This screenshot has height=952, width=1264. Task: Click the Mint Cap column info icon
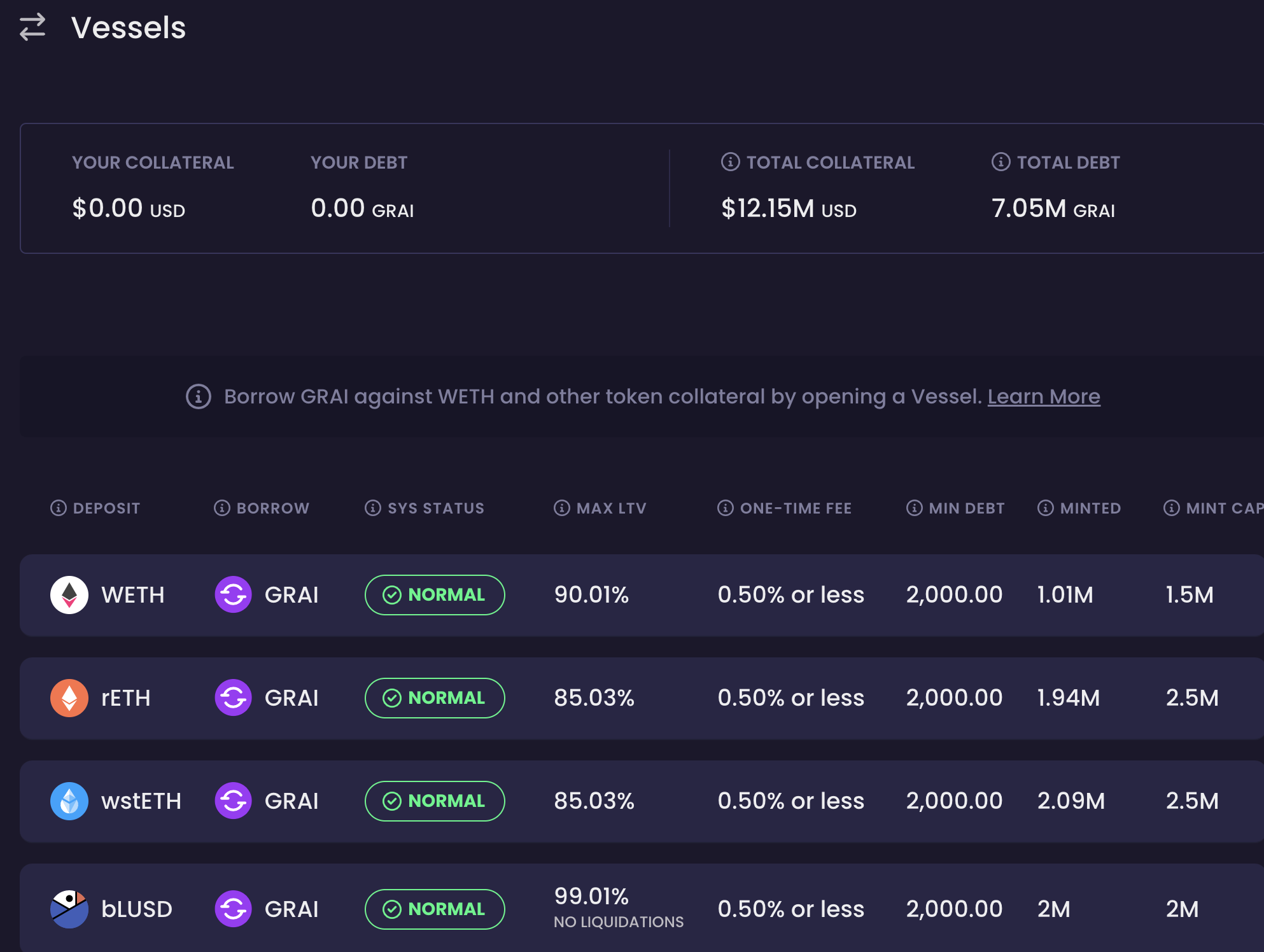point(1172,508)
